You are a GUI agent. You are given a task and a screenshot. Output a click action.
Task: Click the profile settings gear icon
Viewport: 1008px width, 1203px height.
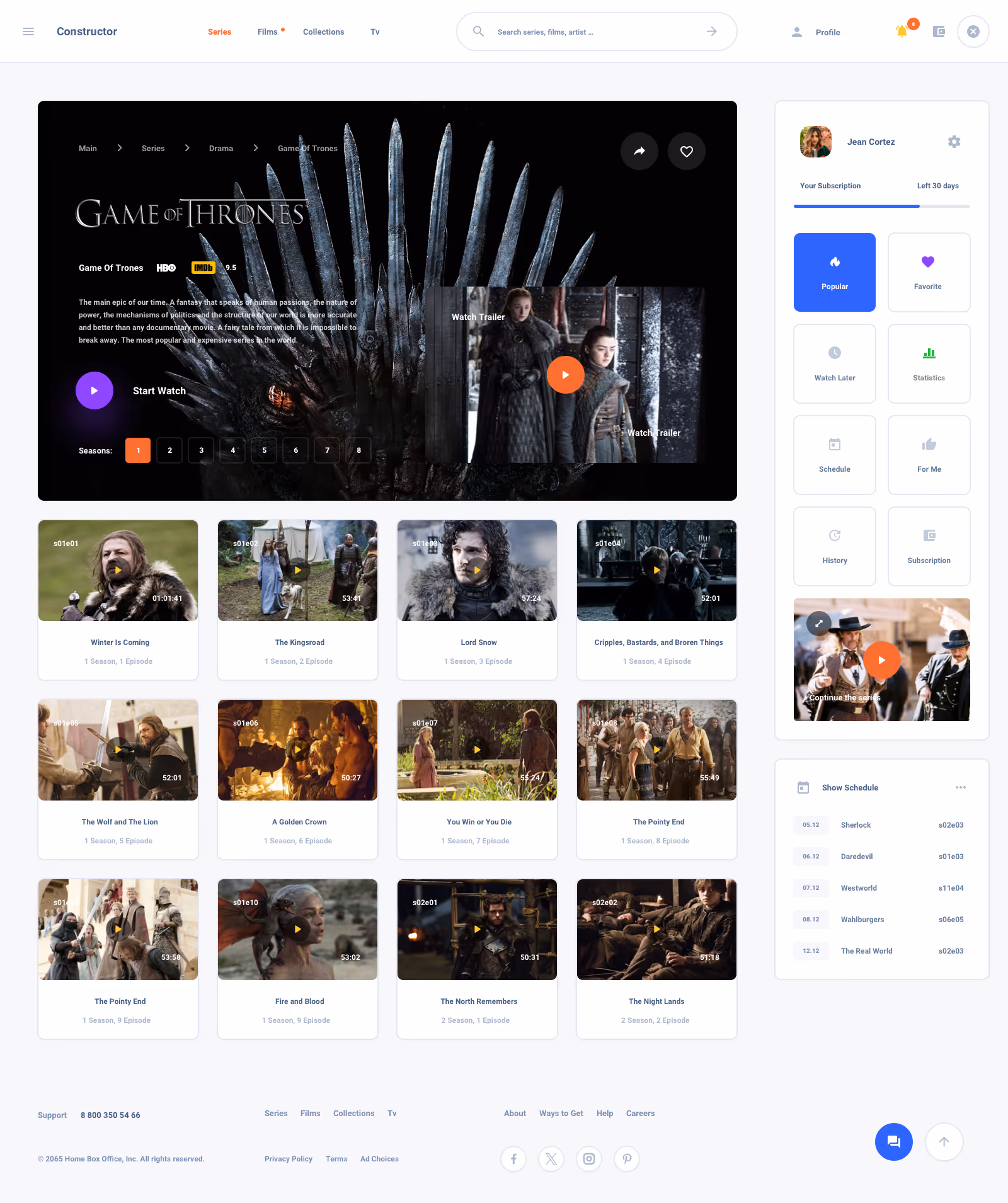pyautogui.click(x=954, y=142)
